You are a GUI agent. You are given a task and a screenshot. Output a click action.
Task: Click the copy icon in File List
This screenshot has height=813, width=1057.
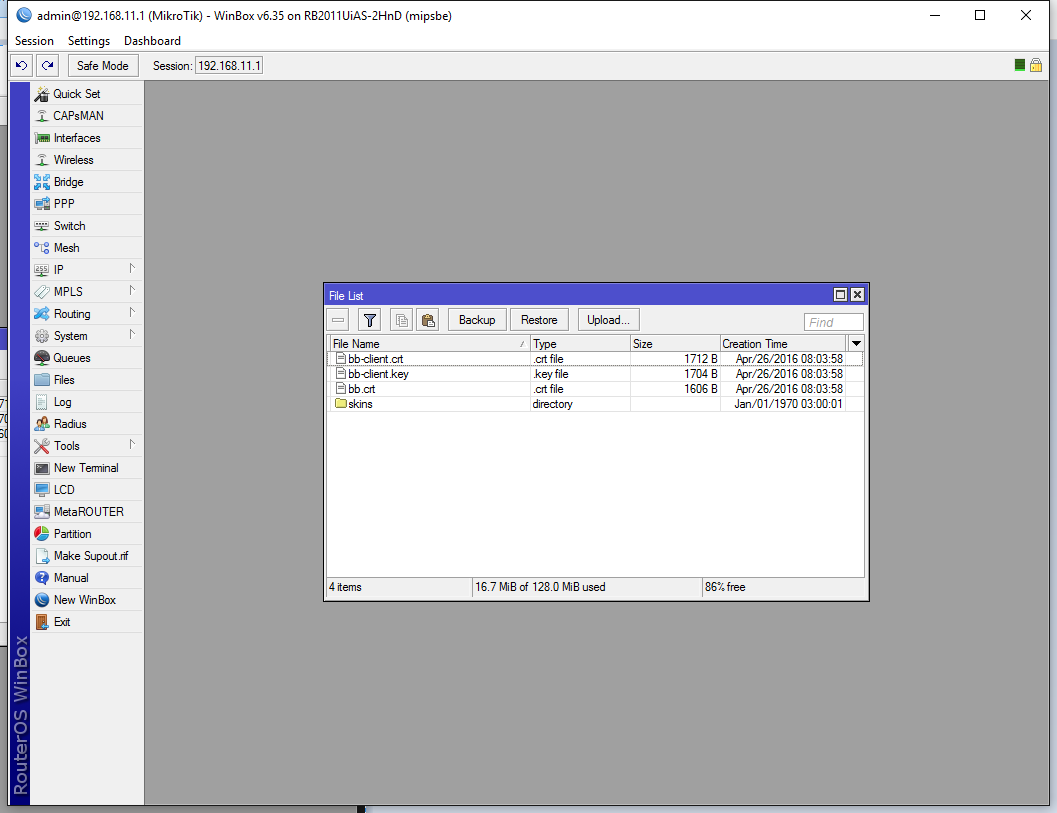tap(402, 320)
